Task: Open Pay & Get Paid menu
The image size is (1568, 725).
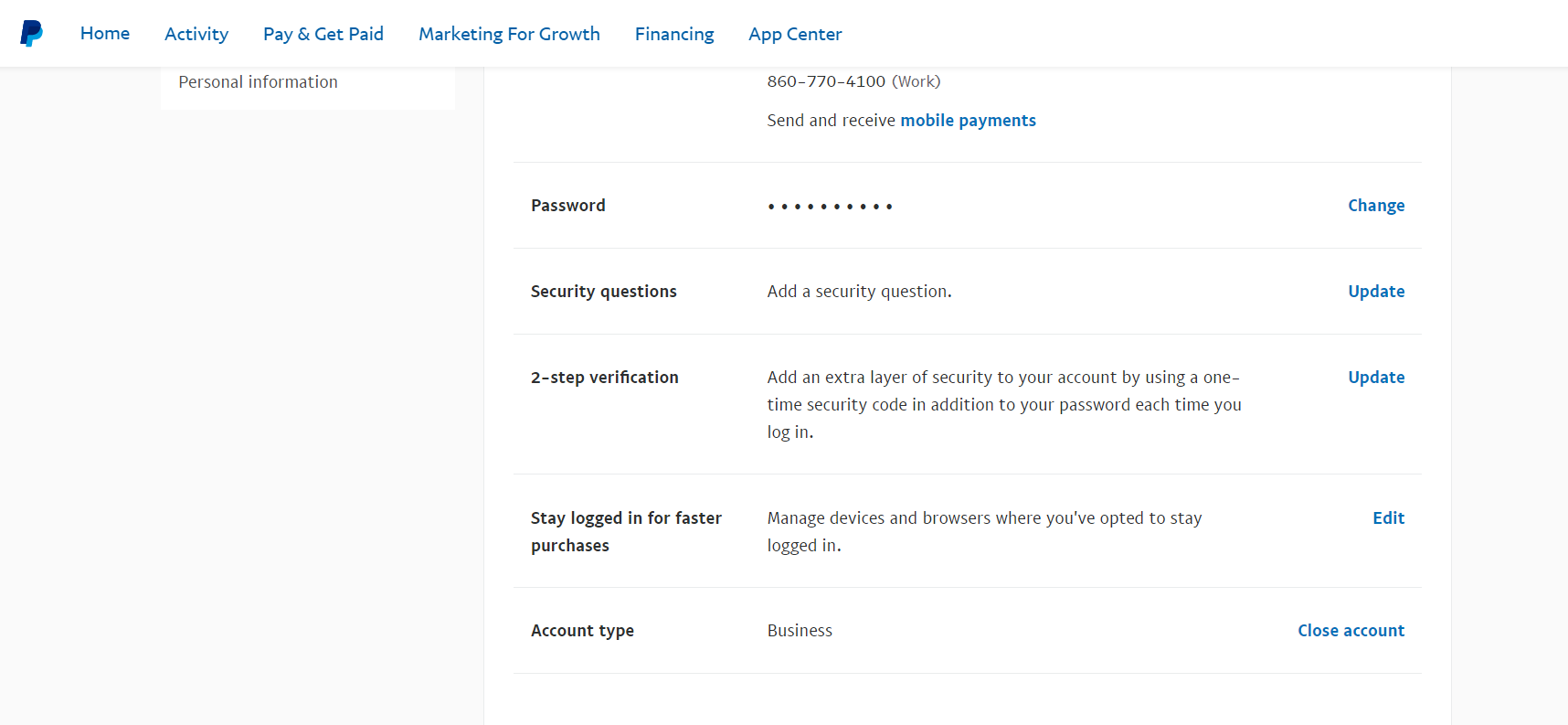Action: [x=323, y=34]
